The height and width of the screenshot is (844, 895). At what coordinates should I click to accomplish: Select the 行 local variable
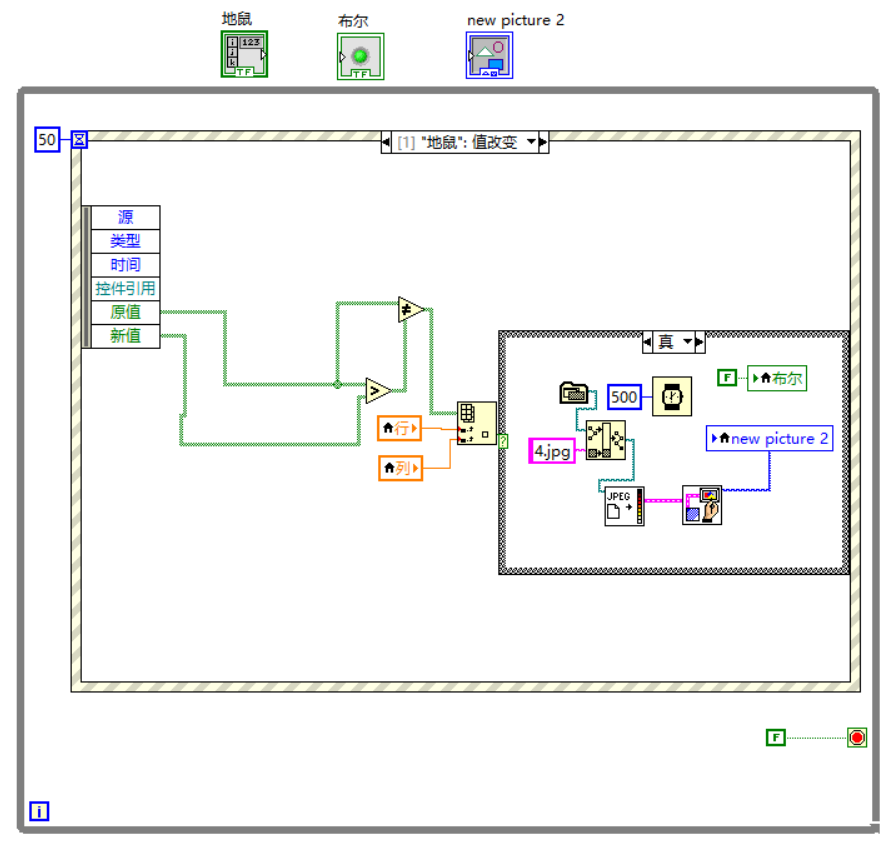click(x=400, y=428)
